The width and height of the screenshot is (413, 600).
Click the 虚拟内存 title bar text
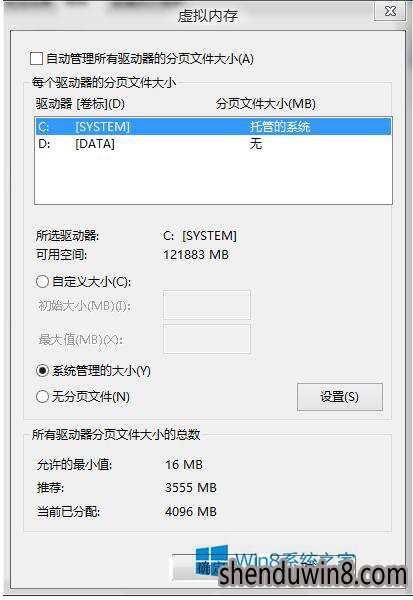point(207,16)
